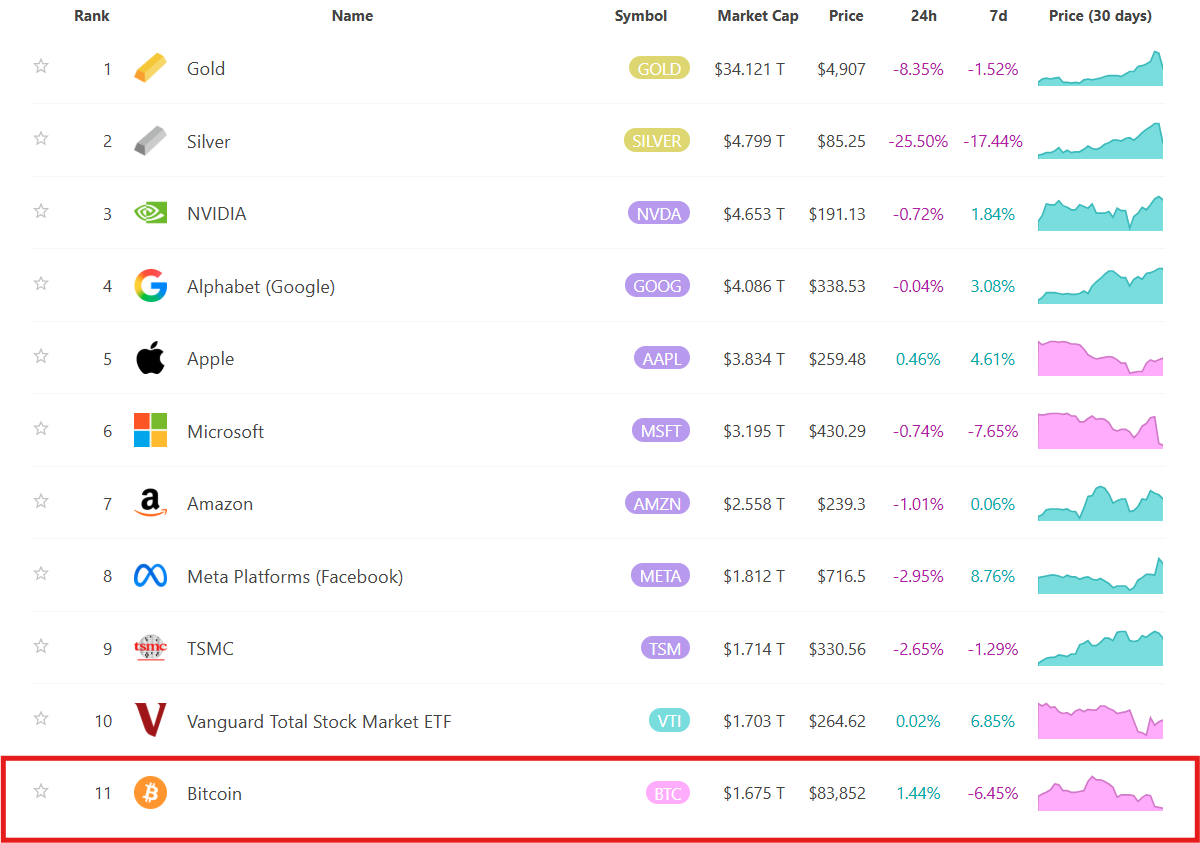This screenshot has height=843, width=1200.
Task: Click Silver's 24h change -25.50%
Action: 918,142
